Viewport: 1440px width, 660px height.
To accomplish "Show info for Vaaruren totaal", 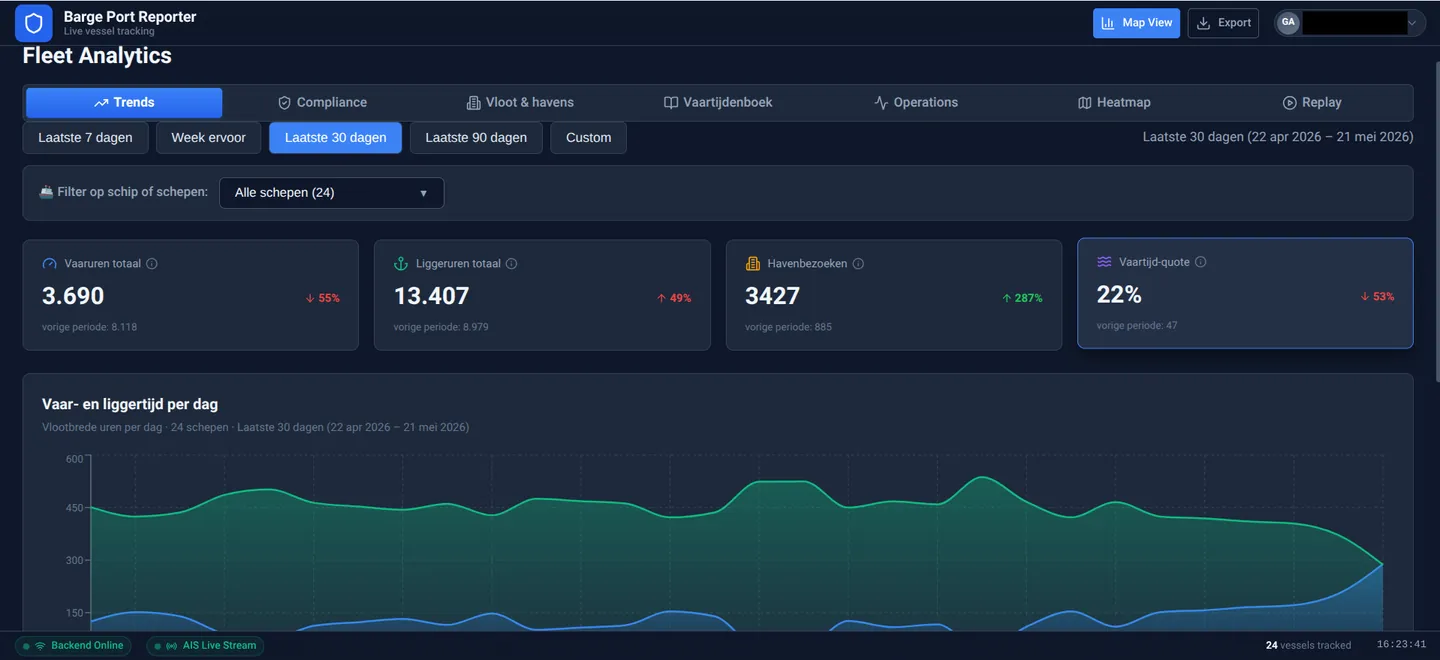I will click(152, 264).
